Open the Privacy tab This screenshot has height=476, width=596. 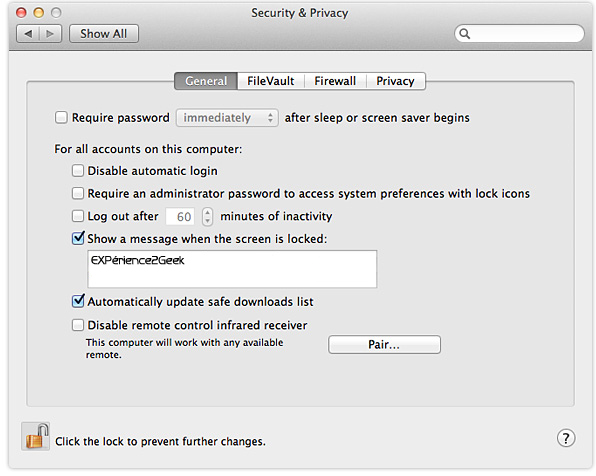tap(395, 81)
